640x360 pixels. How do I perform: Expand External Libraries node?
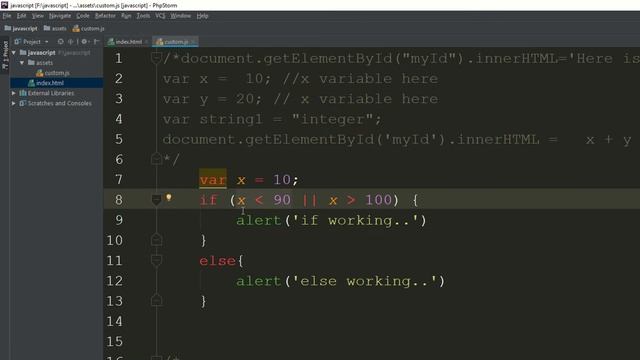pos(14,93)
